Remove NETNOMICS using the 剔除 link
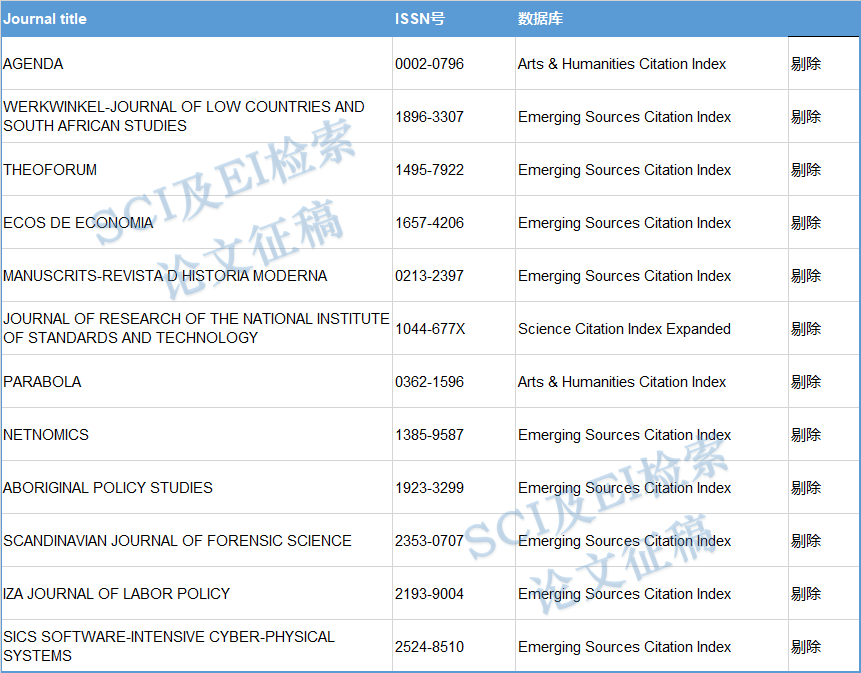 tap(805, 435)
